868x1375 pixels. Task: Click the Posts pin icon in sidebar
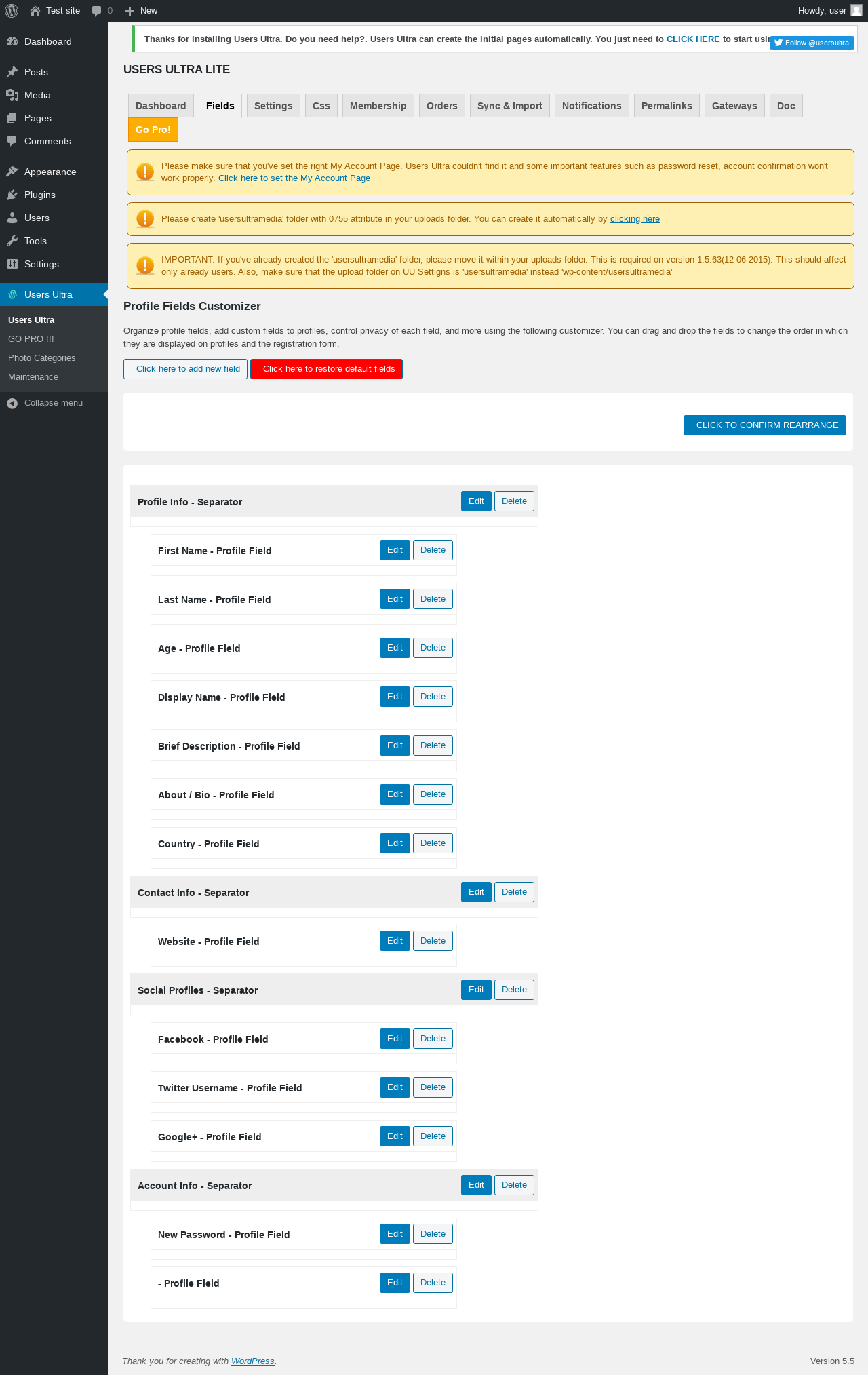coord(12,72)
